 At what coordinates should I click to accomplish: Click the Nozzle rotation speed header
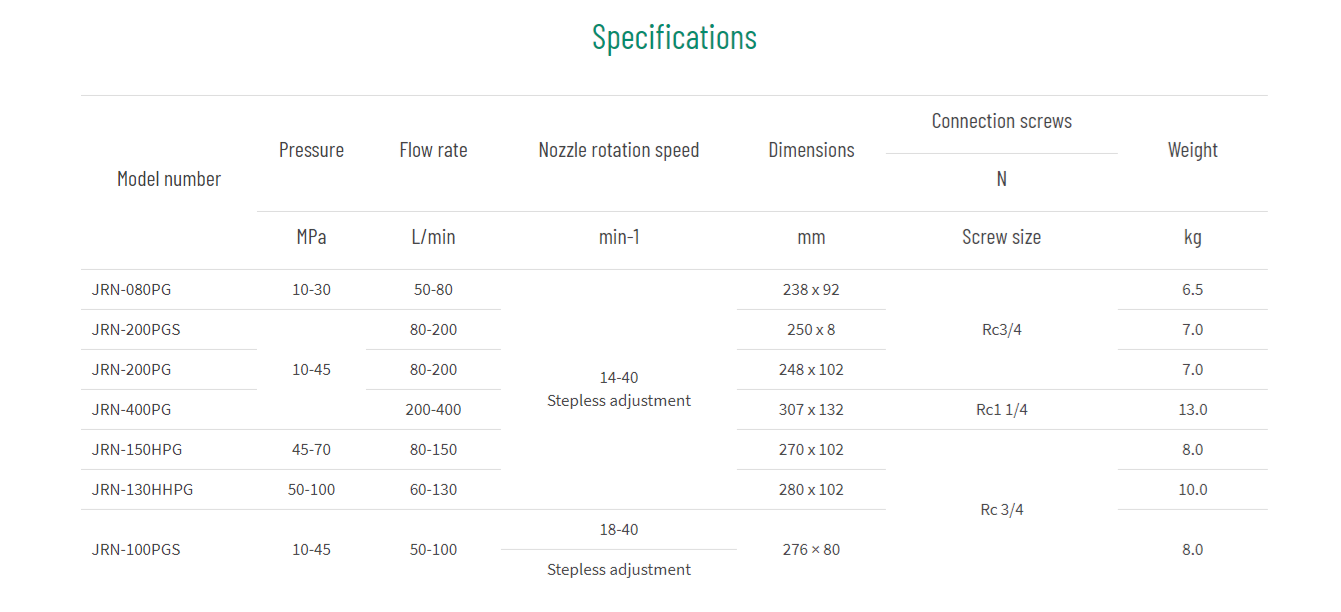tap(619, 150)
